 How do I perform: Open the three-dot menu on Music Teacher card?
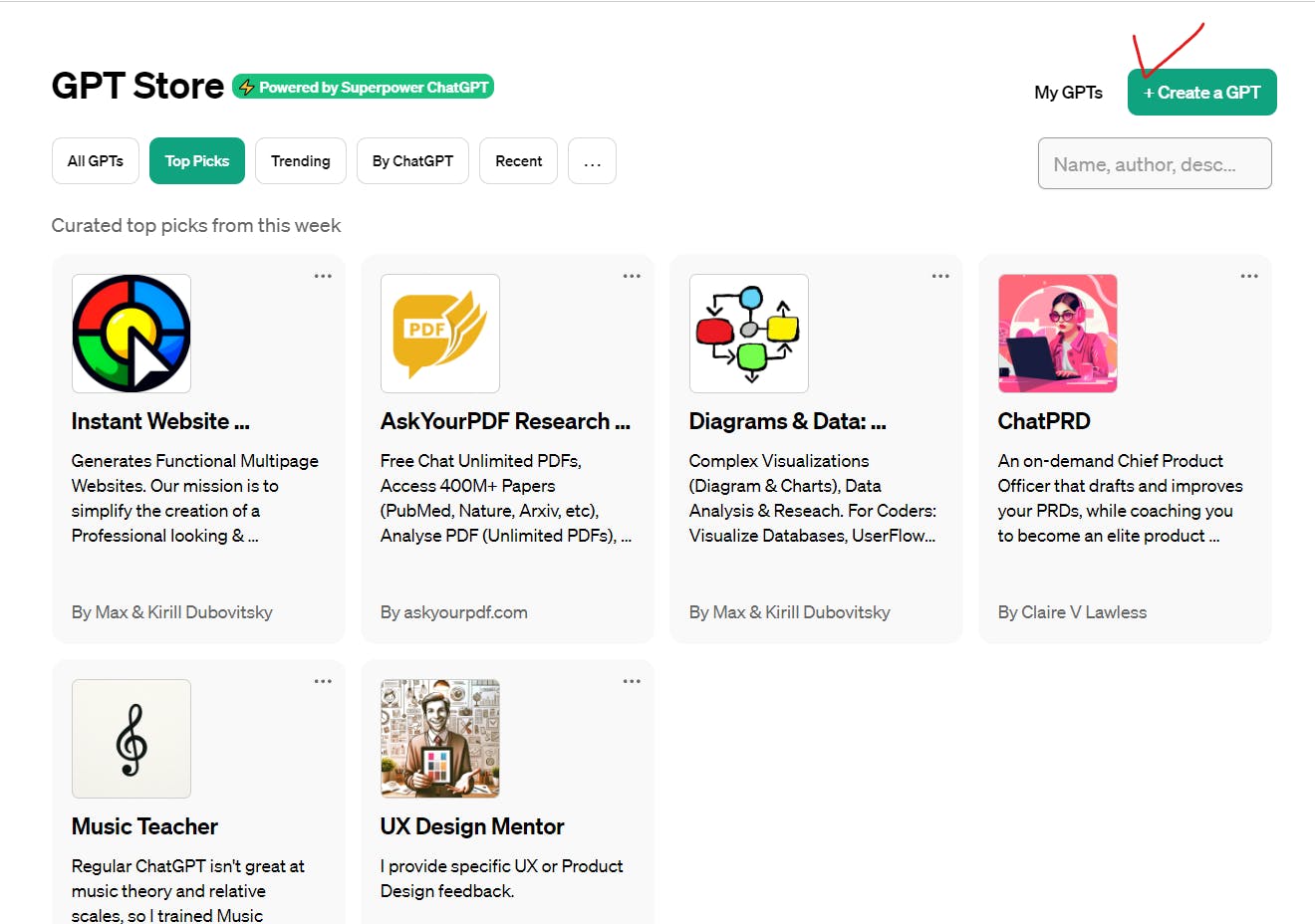(323, 681)
